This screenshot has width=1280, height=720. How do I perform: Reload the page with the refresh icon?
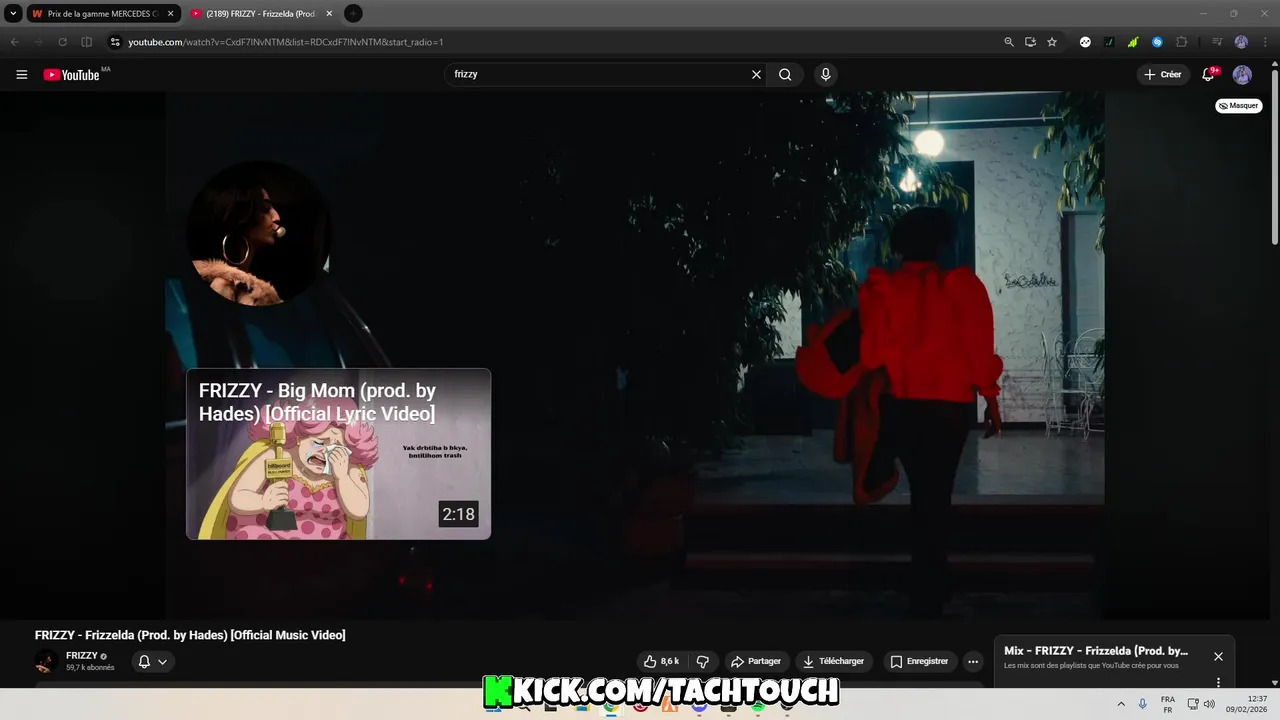click(62, 42)
